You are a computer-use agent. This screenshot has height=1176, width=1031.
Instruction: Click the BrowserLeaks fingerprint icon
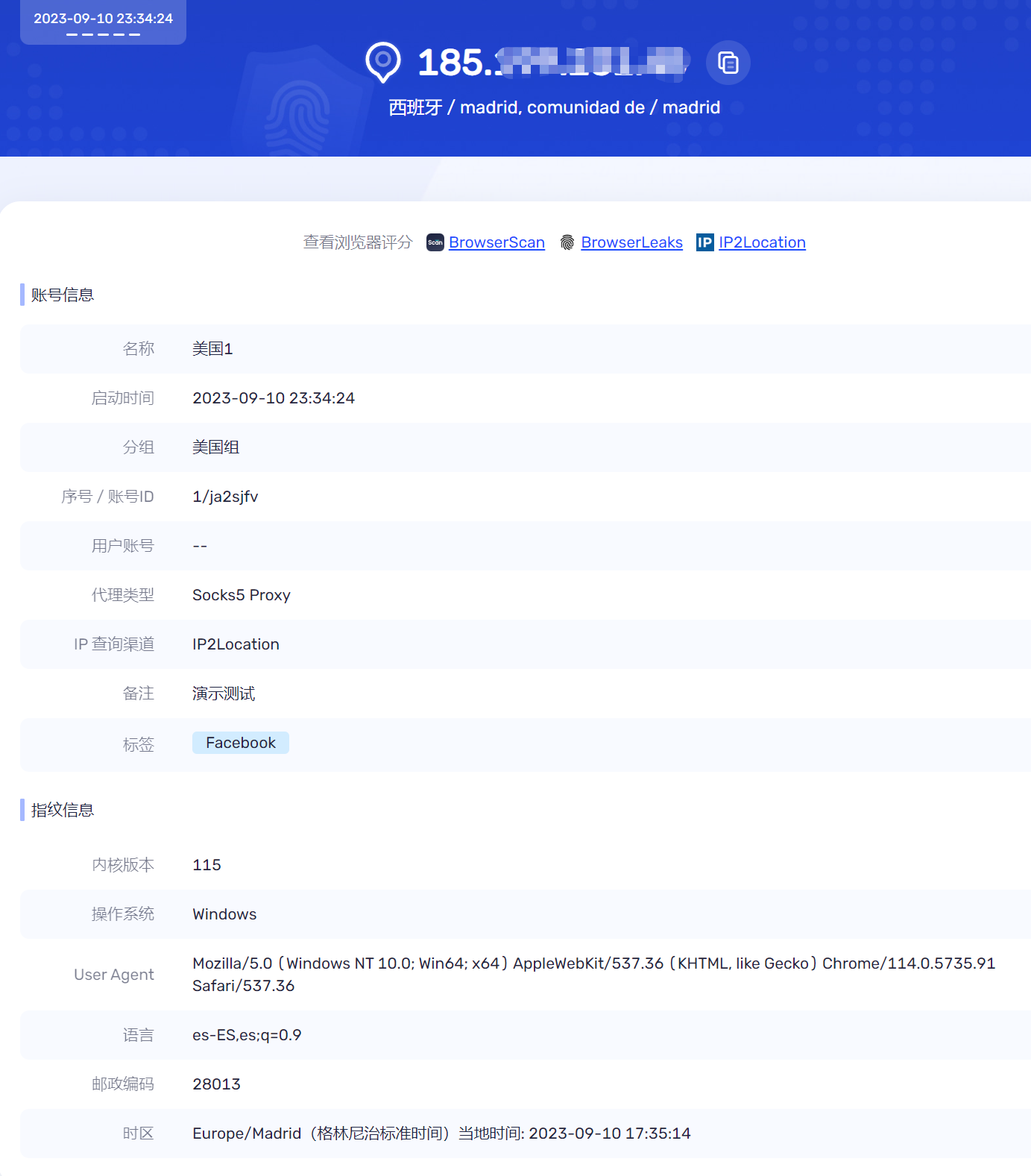pos(567,242)
